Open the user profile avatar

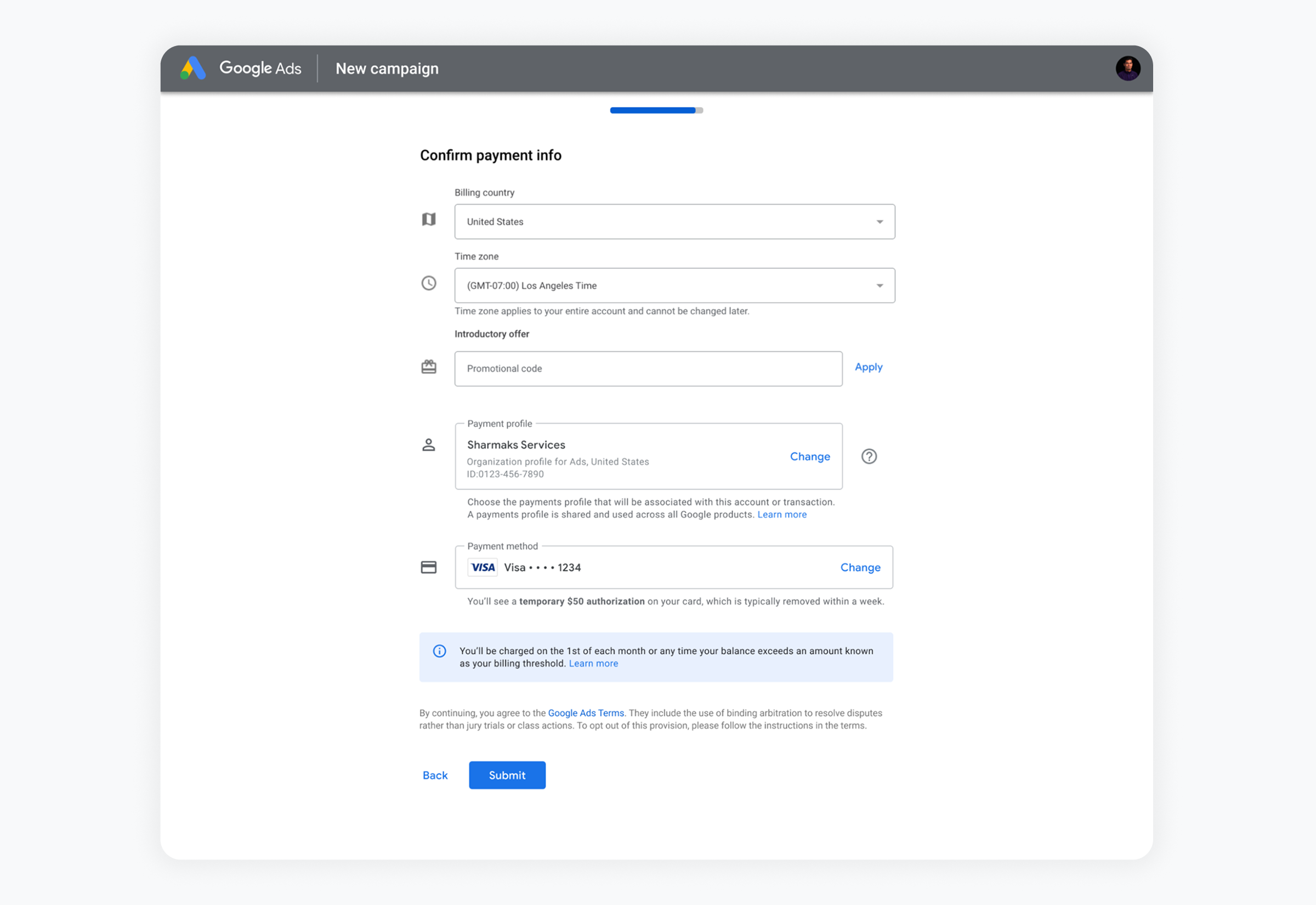[1127, 69]
